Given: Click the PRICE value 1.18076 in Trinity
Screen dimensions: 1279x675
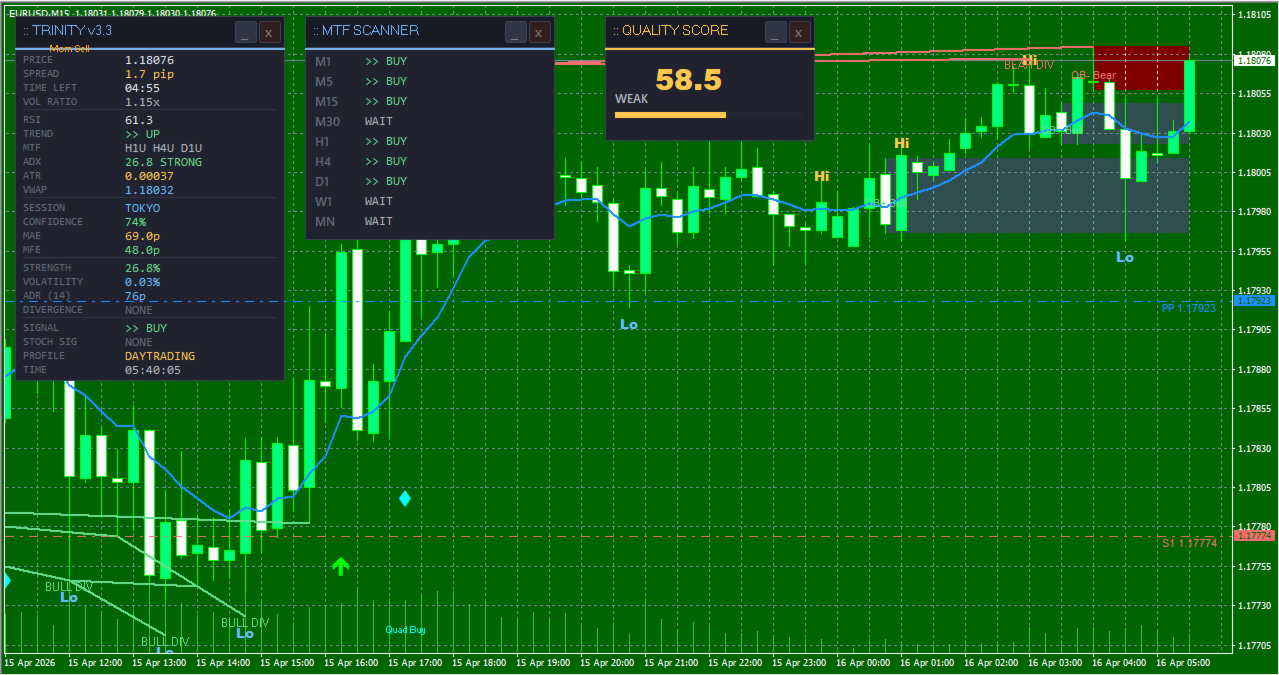Looking at the screenshot, I should click(149, 60).
